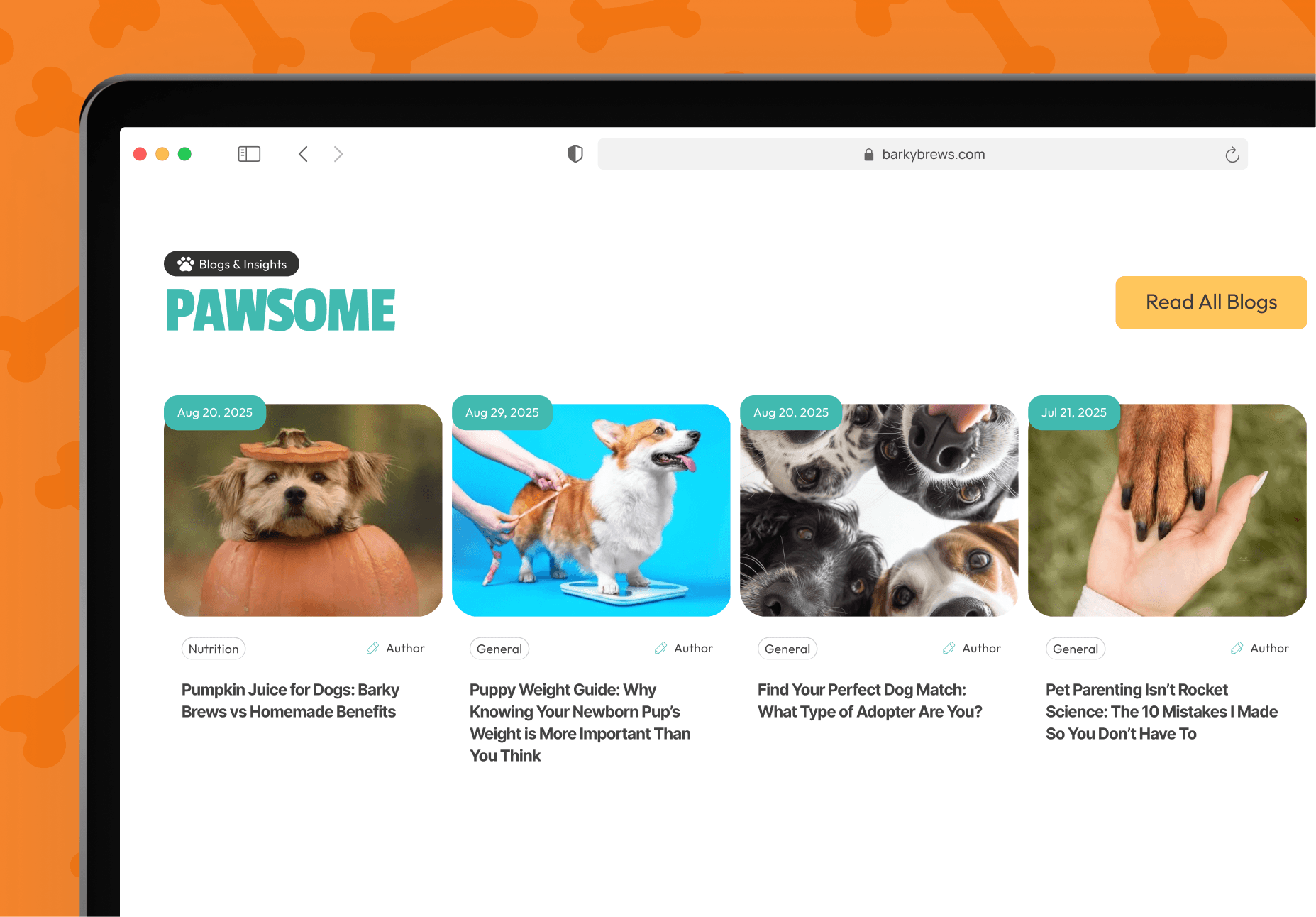1316x917 pixels.
Task: Open the General tag on the Puppy Weight card
Action: click(x=499, y=649)
